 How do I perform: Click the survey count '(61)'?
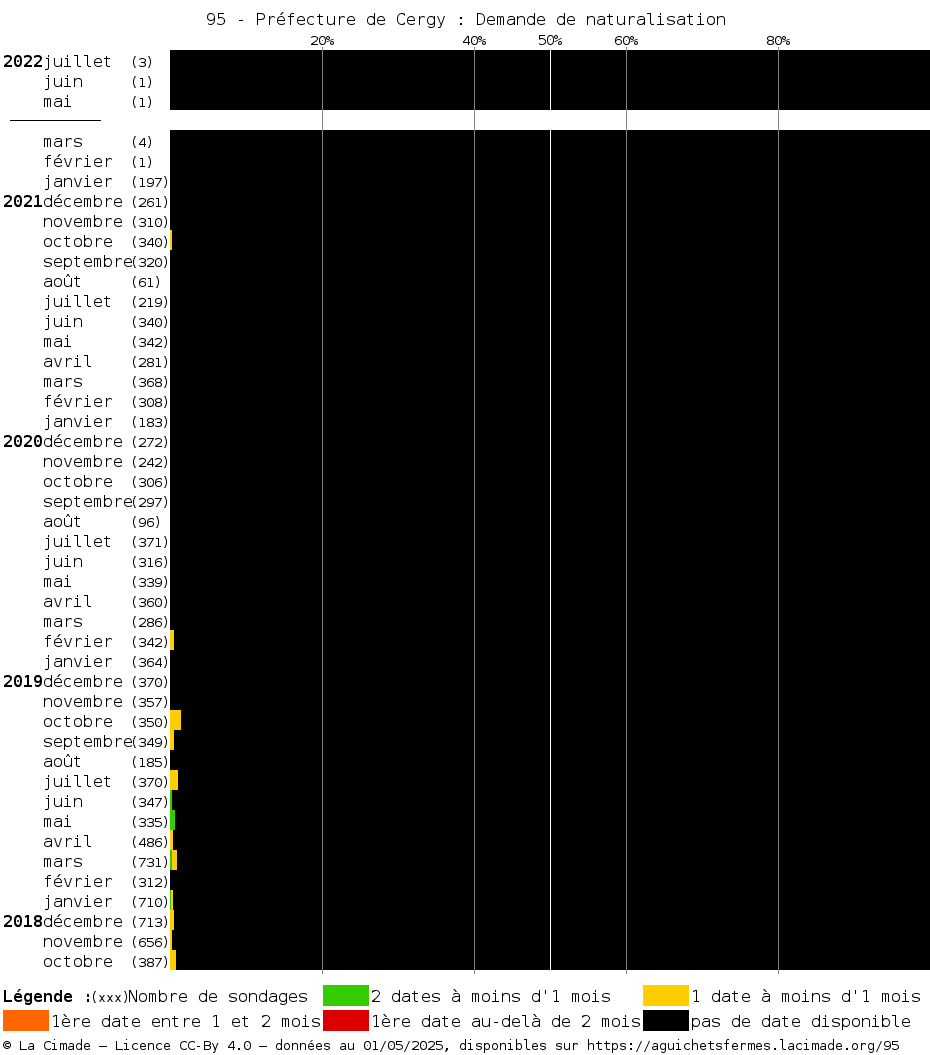(146, 282)
